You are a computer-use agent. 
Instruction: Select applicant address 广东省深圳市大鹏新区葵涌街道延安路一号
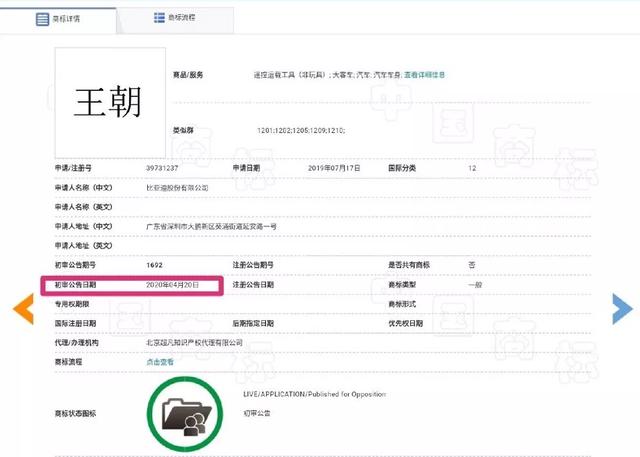pyautogui.click(x=211, y=226)
